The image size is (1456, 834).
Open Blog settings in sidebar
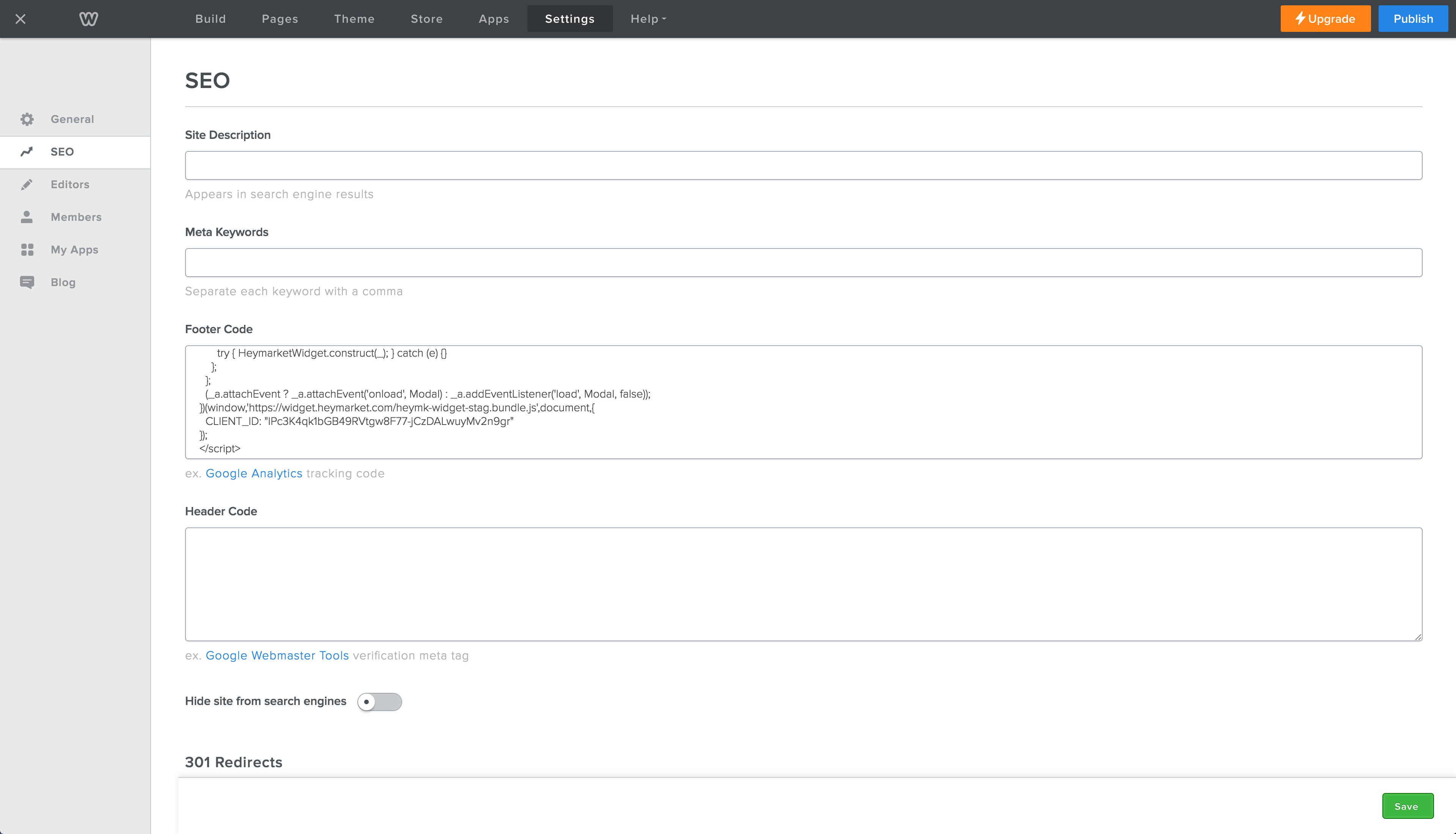75,282
